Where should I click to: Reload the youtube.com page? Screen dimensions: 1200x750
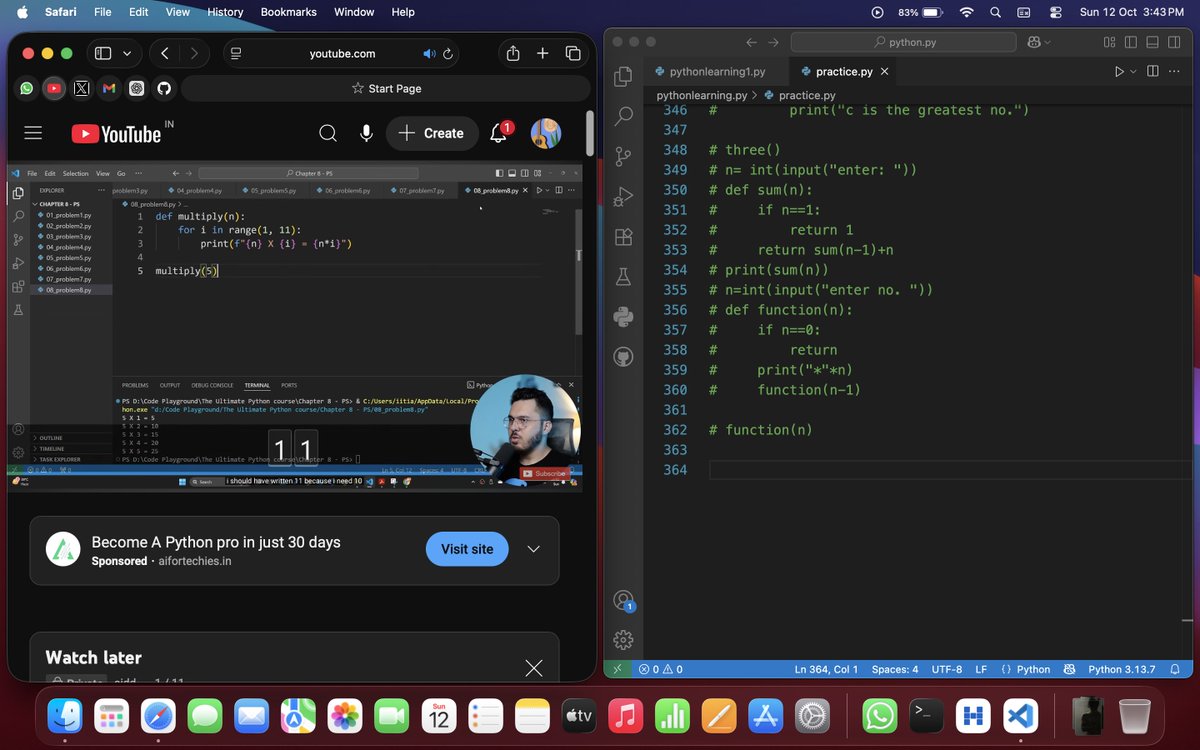[x=448, y=54]
